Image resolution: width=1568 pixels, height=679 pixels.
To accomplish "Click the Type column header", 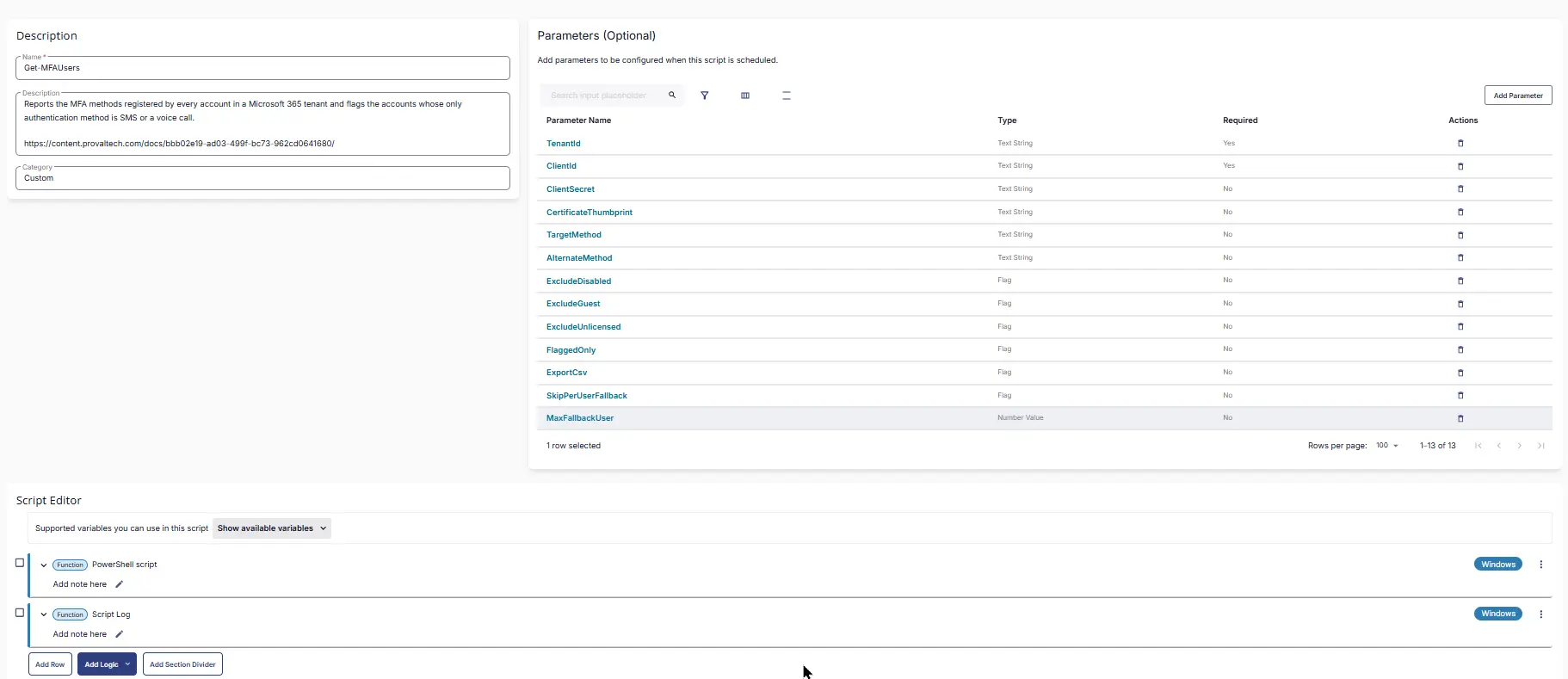I will 1007,120.
